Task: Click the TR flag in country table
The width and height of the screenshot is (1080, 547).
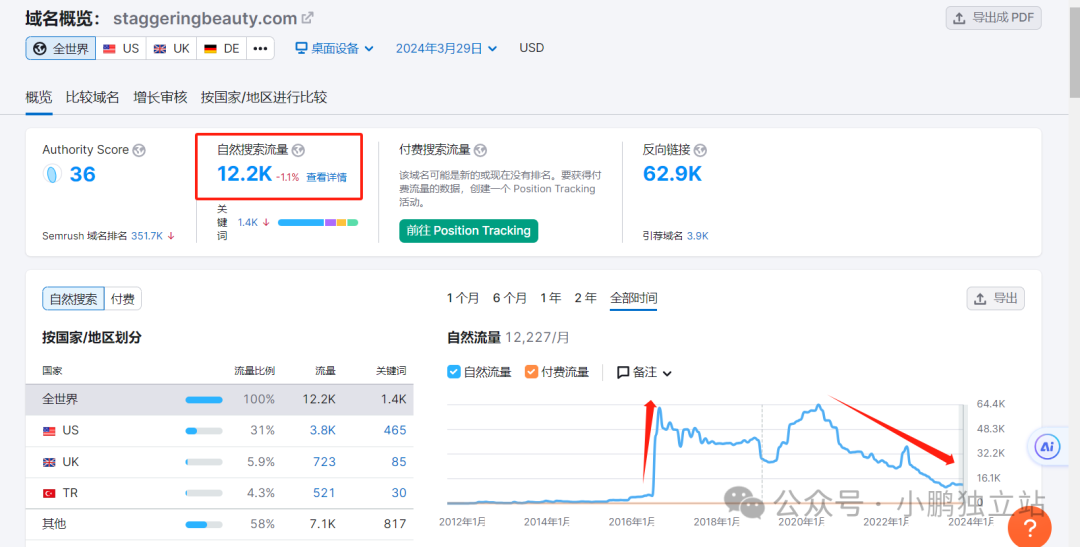Action: pyautogui.click(x=49, y=493)
